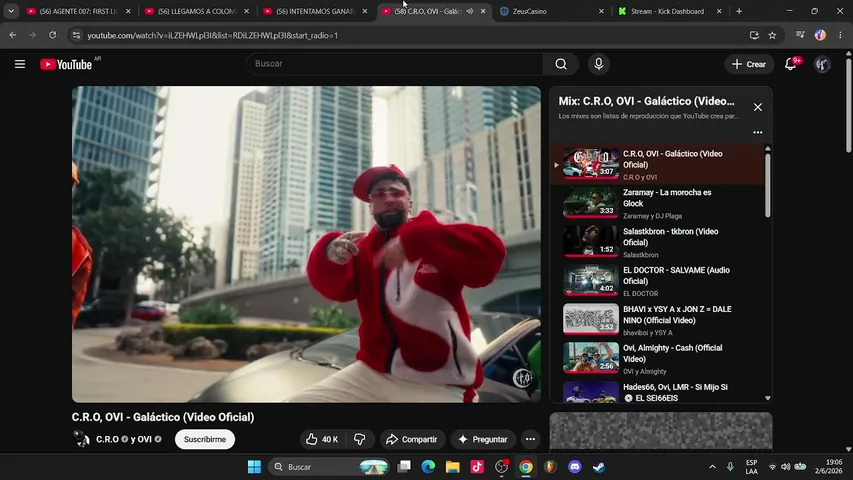The image size is (853, 480).
Task: Open the OVI channel name link
Action: (144, 439)
